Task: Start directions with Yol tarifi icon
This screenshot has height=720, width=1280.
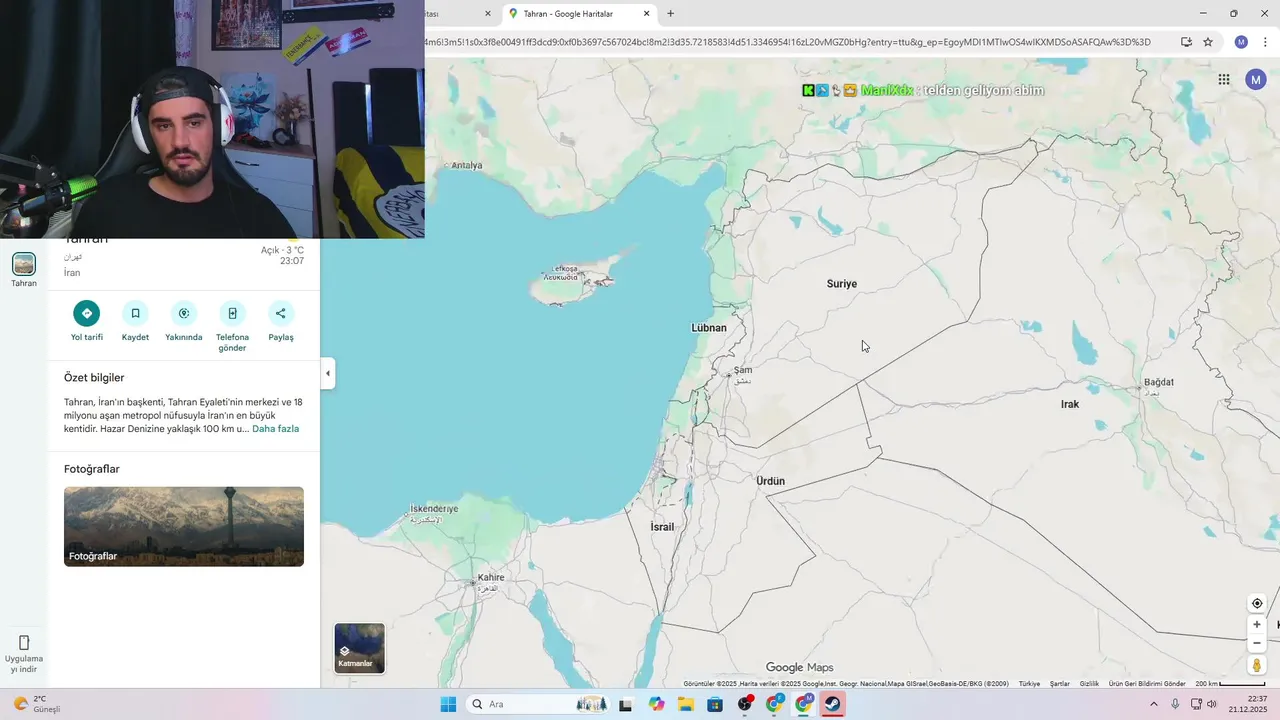Action: click(86, 313)
